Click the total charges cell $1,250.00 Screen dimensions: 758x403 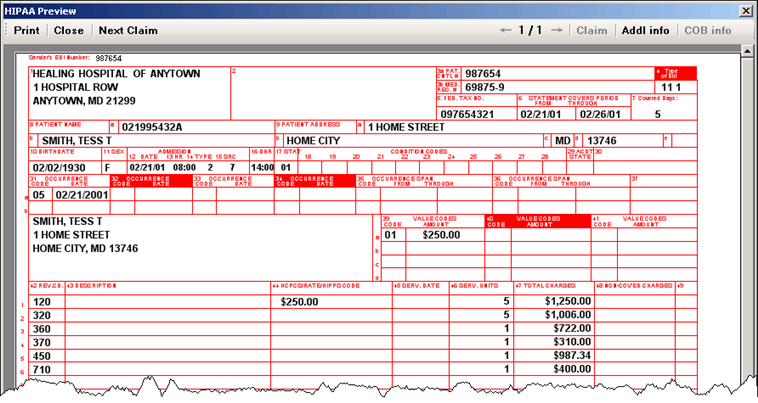(x=562, y=301)
